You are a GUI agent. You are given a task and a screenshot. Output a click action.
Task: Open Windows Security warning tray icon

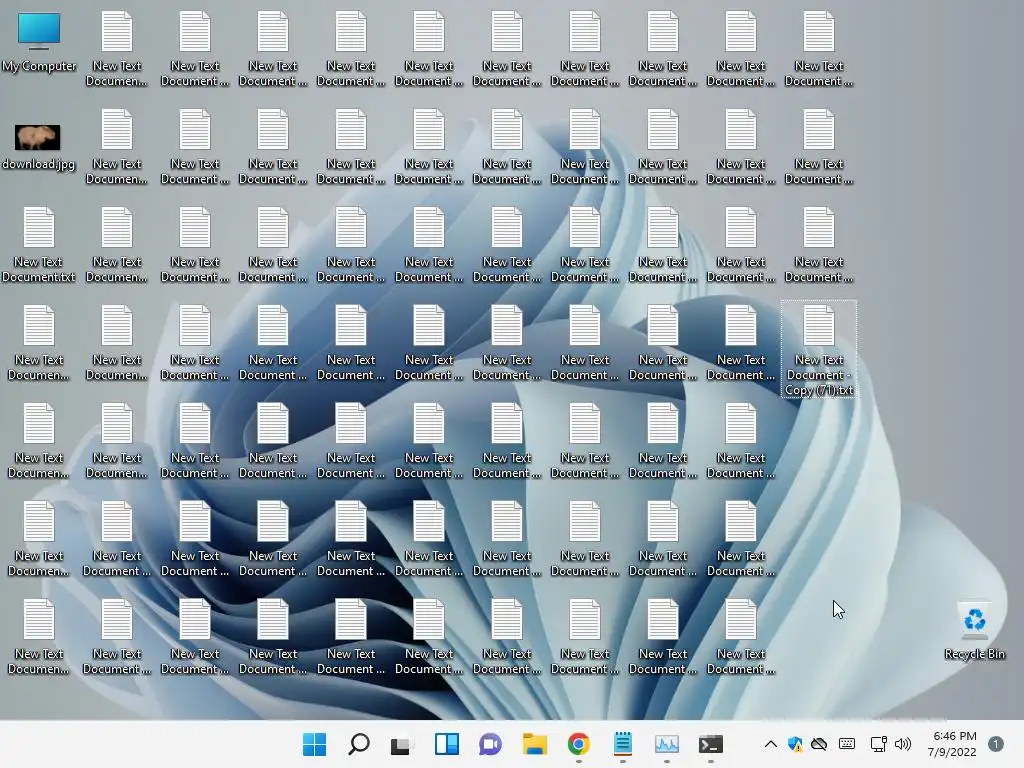tap(795, 744)
